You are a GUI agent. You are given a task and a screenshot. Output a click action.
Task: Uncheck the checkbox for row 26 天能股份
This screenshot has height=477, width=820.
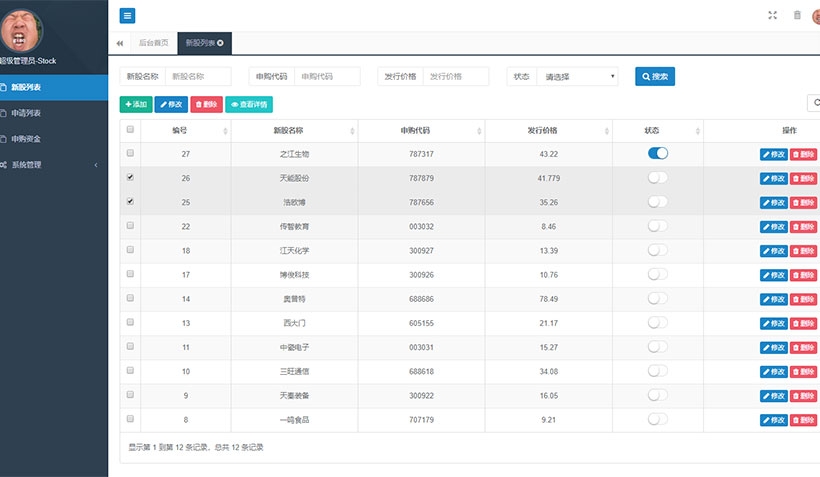click(x=130, y=177)
